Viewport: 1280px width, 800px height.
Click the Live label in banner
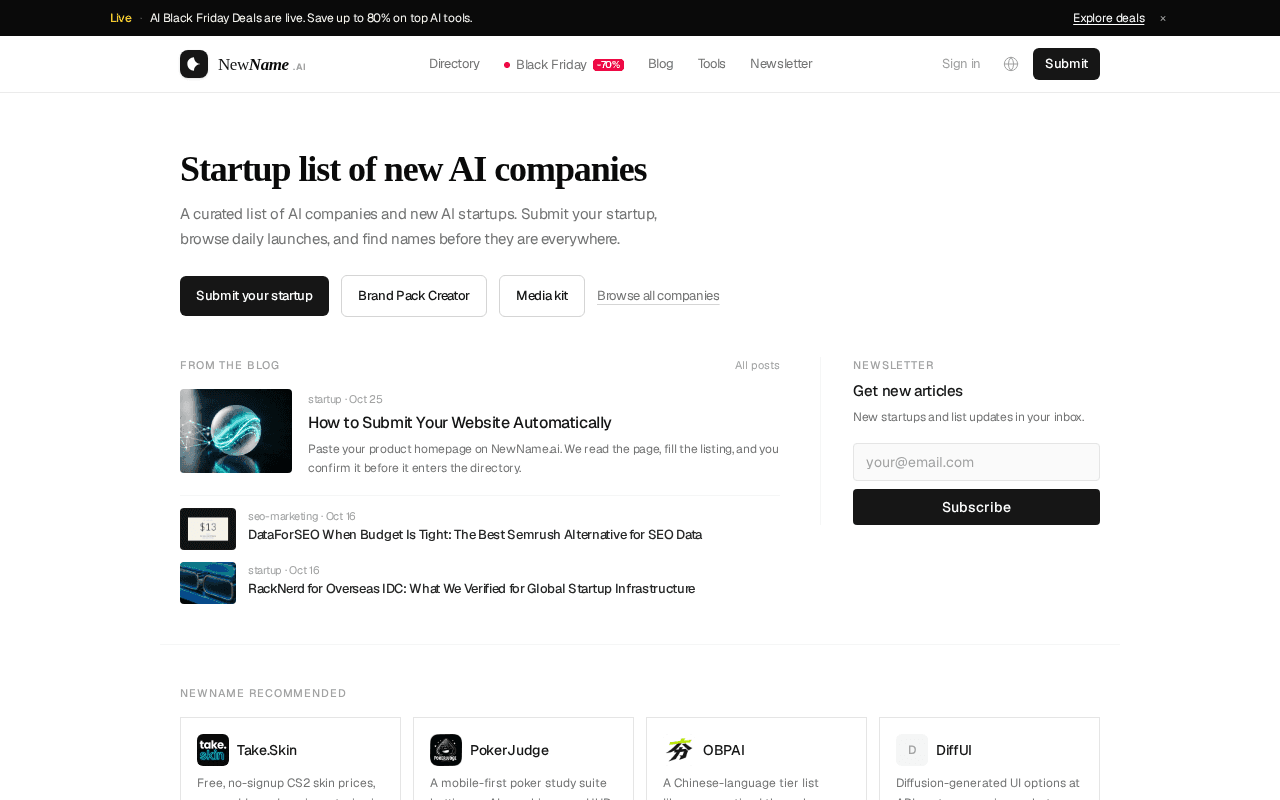(121, 18)
